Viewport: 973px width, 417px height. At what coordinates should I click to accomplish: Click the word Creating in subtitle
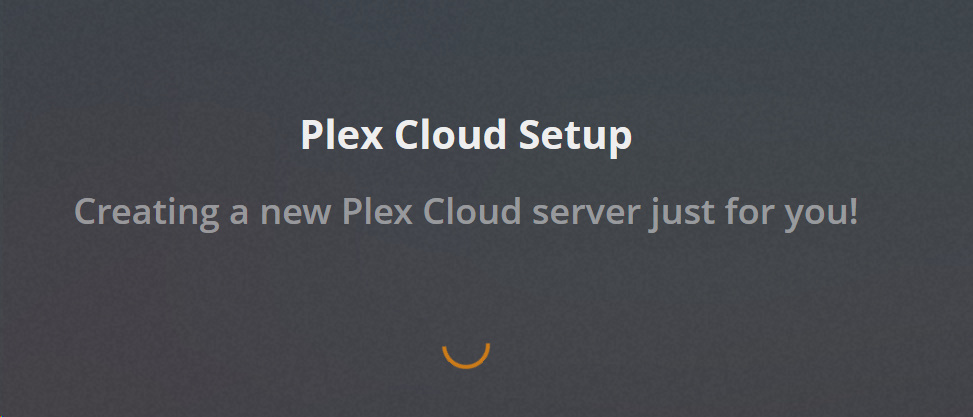tap(146, 213)
